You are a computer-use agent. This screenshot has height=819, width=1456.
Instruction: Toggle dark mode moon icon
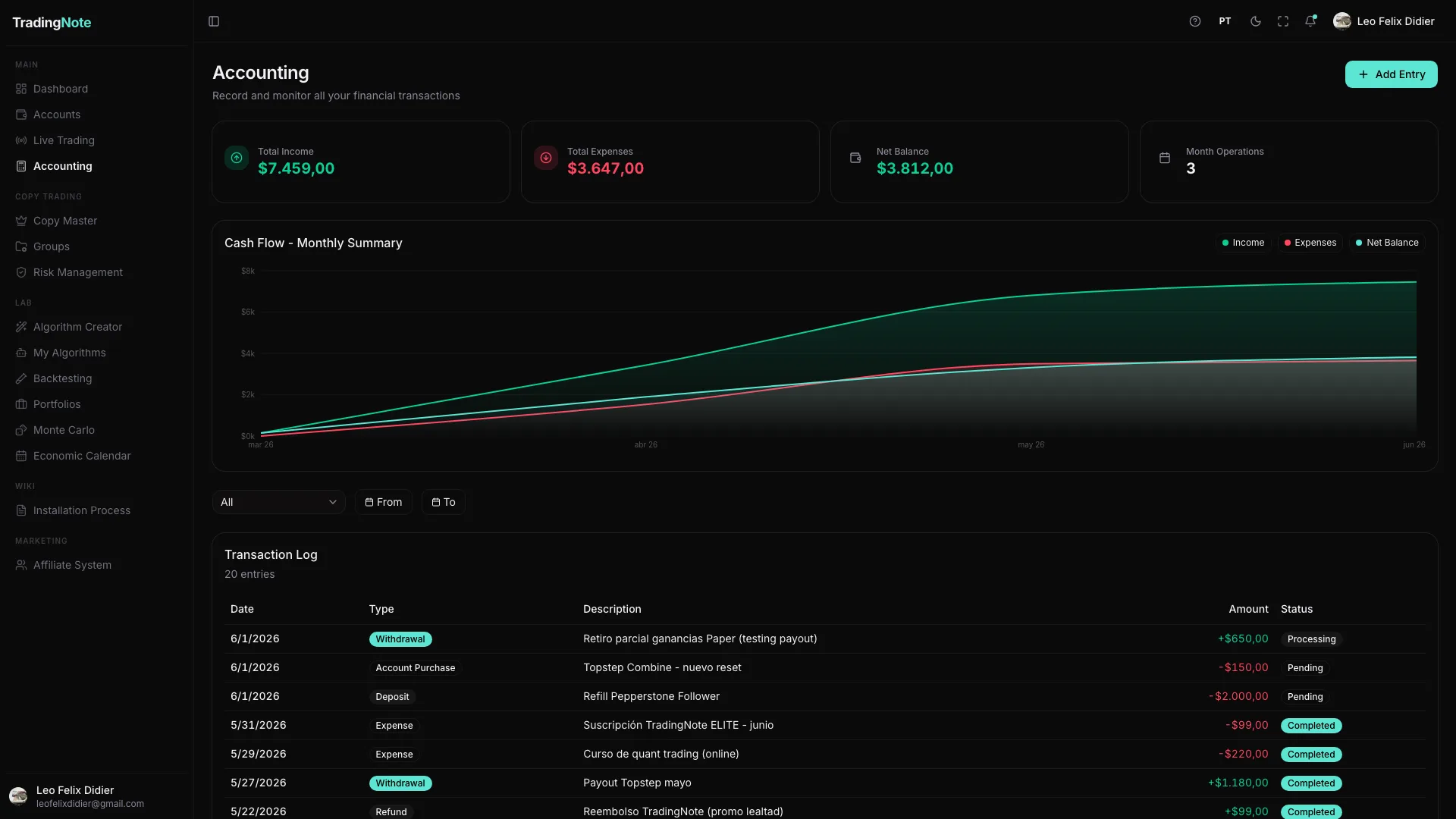click(1256, 21)
